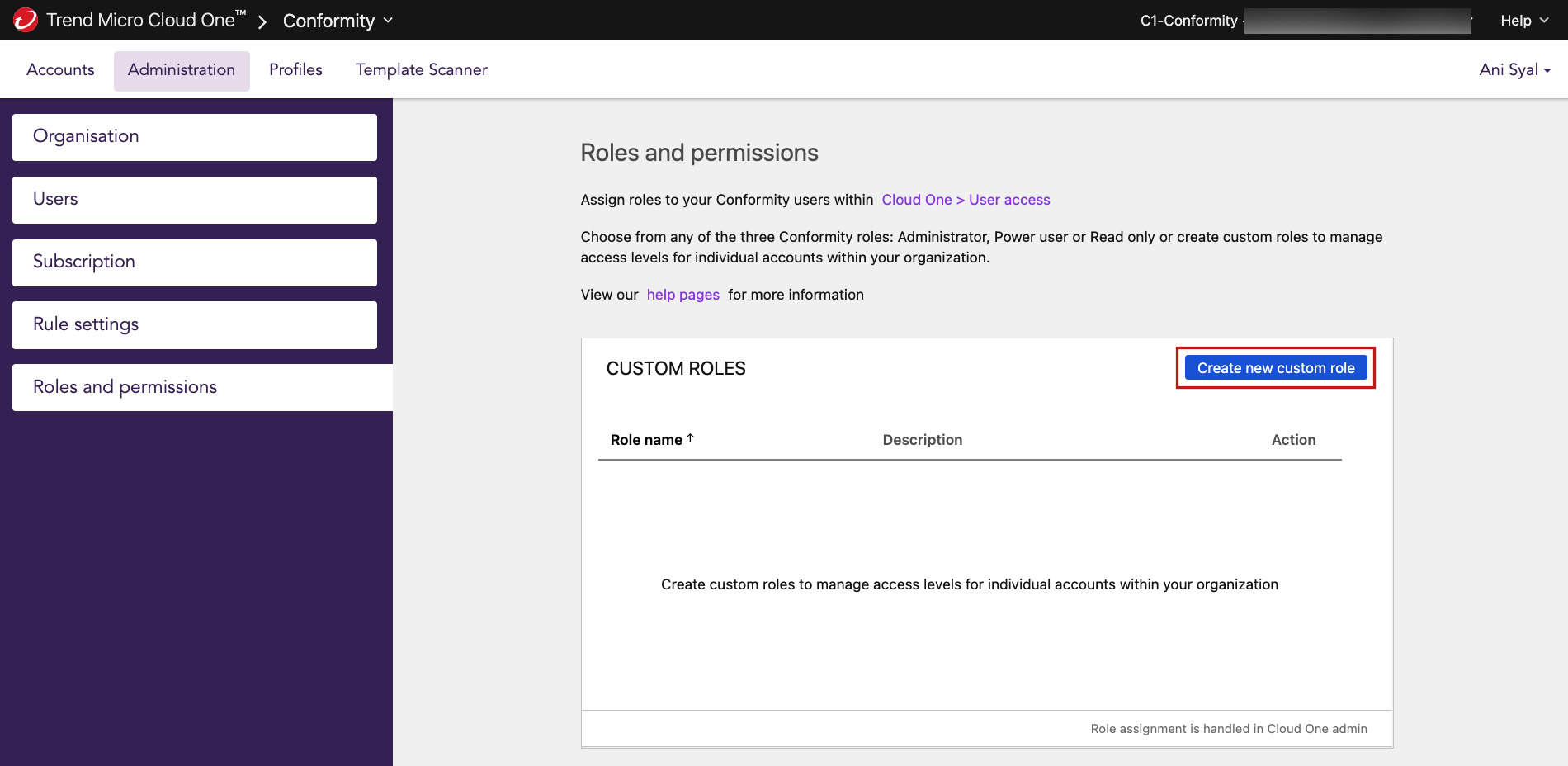Open the Template Scanner tab
Screen dimensions: 1568x766
422,70
